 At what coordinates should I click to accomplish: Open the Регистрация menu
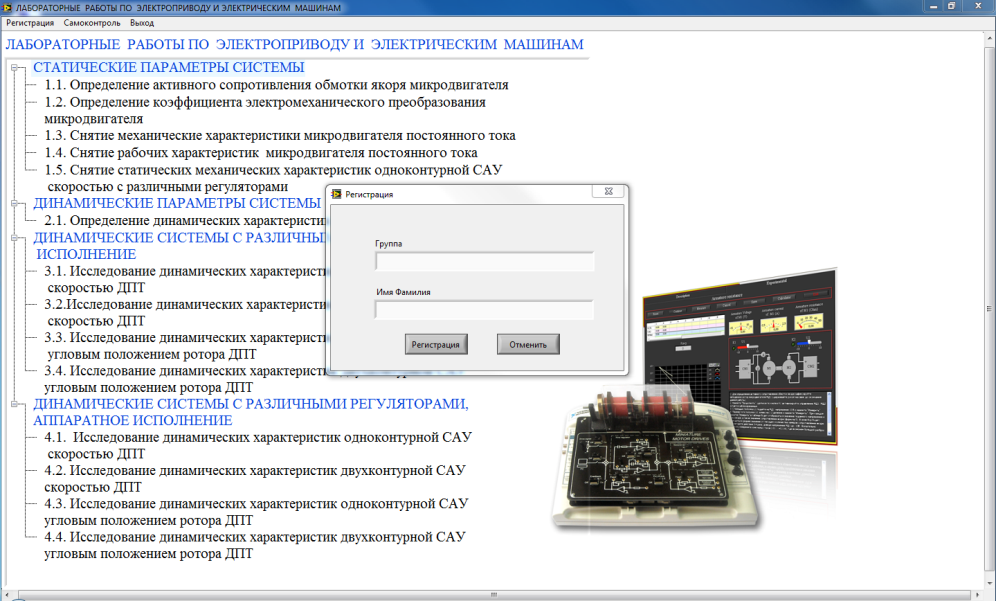[x=30, y=23]
